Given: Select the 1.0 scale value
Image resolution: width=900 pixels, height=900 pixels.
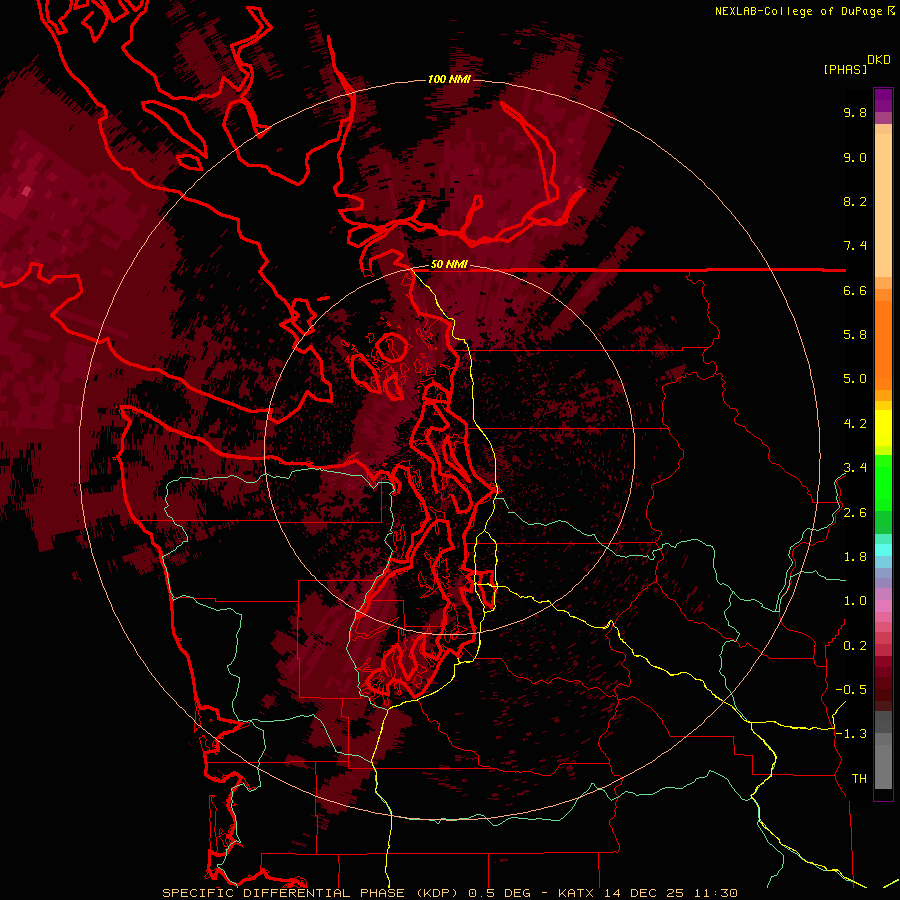Looking at the screenshot, I should (x=855, y=601).
